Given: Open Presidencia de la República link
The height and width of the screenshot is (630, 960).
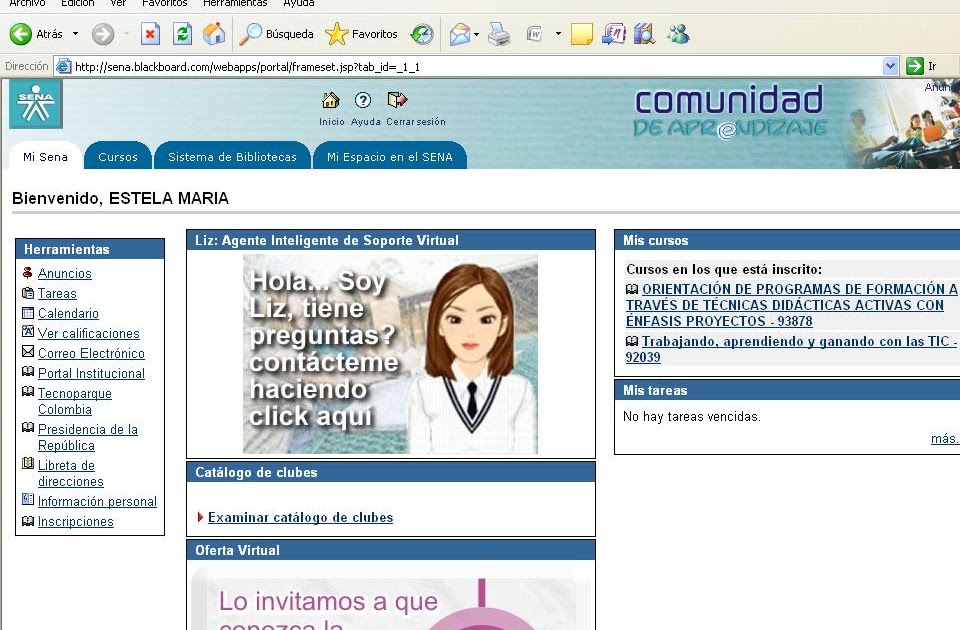Looking at the screenshot, I should point(88,438).
